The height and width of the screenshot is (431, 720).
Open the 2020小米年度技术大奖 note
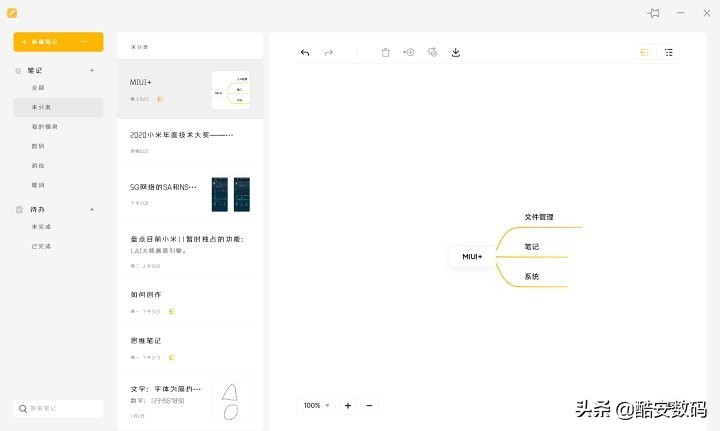pos(190,142)
